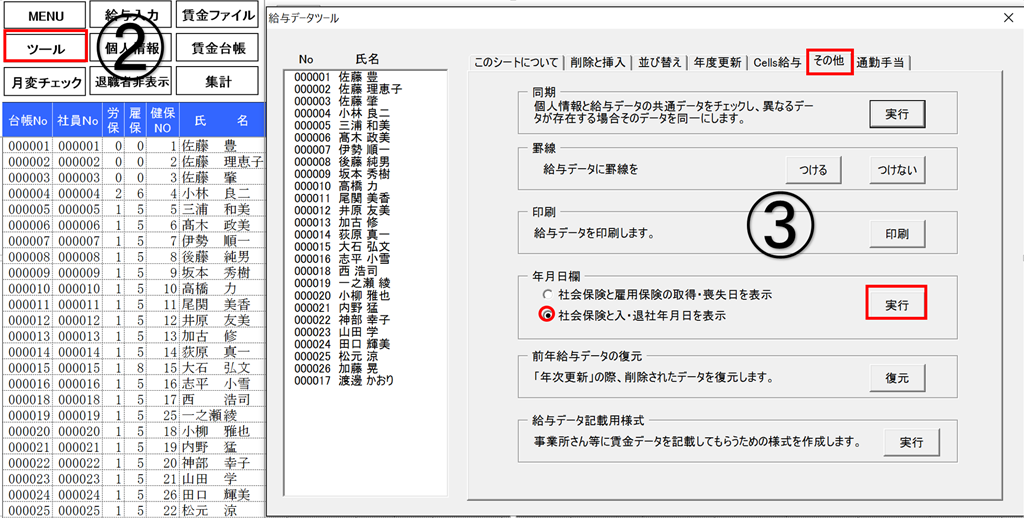Viewport: 1024px width, 518px height.
Task: Click spreadsheet cell 髙木 政美
Action: click(x=221, y=225)
